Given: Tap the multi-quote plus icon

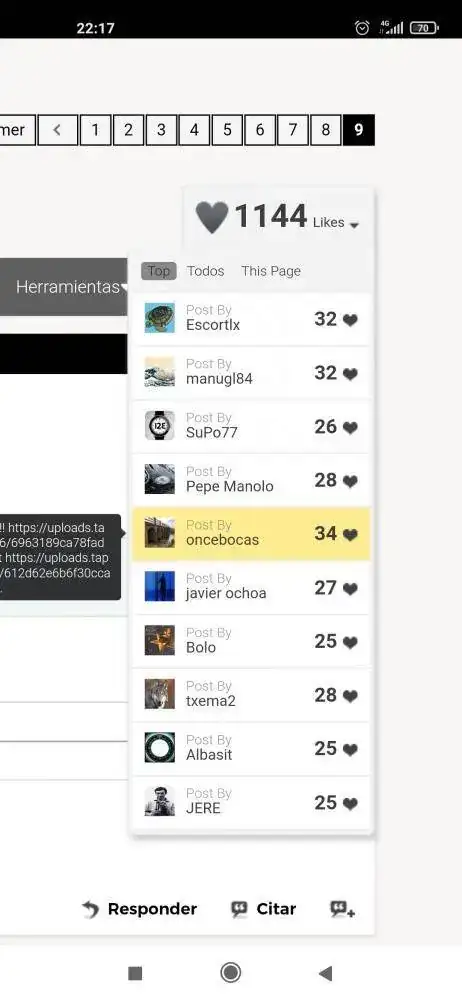Looking at the screenshot, I should click(343, 909).
